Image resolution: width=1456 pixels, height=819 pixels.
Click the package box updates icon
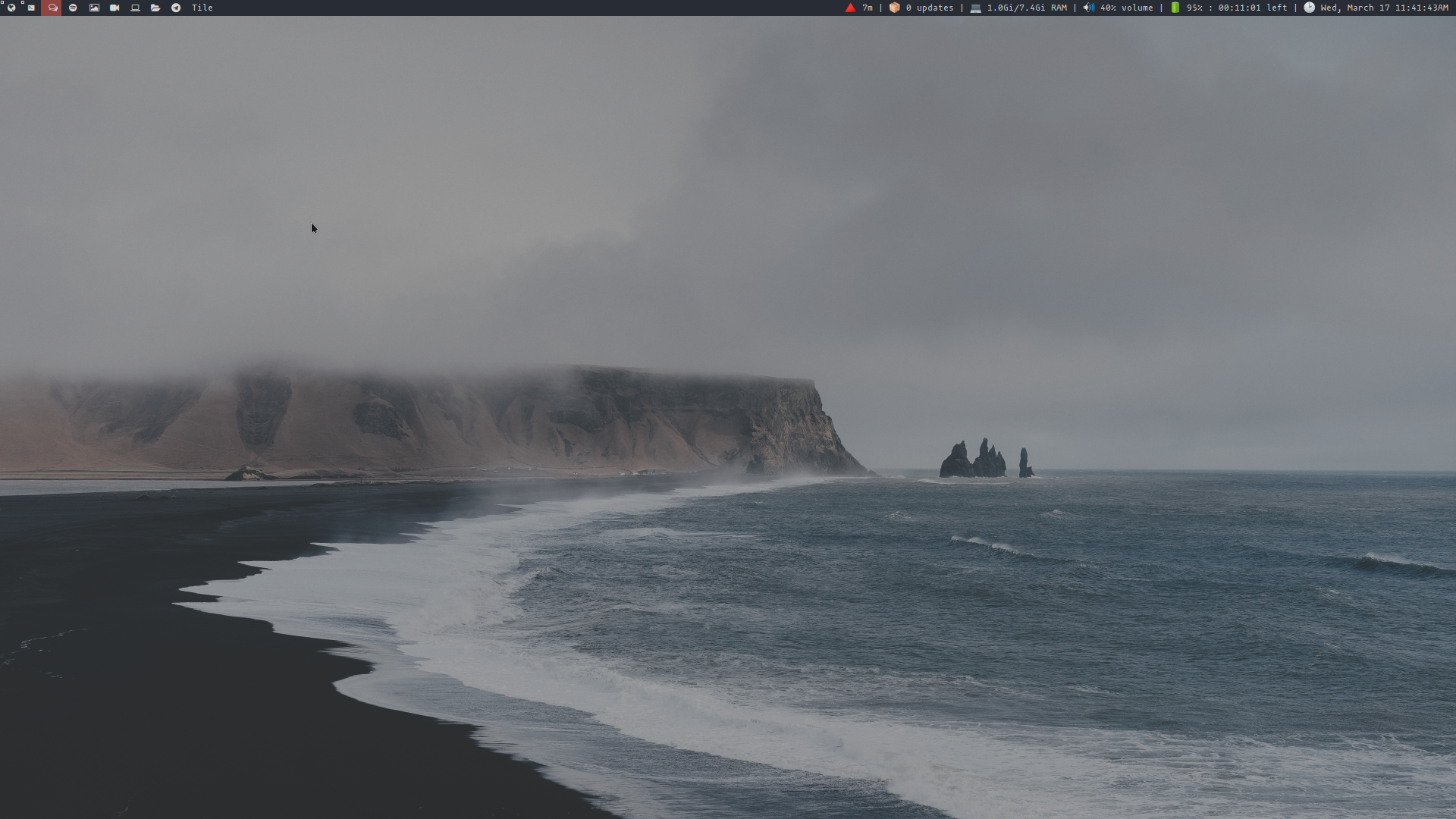point(895,8)
